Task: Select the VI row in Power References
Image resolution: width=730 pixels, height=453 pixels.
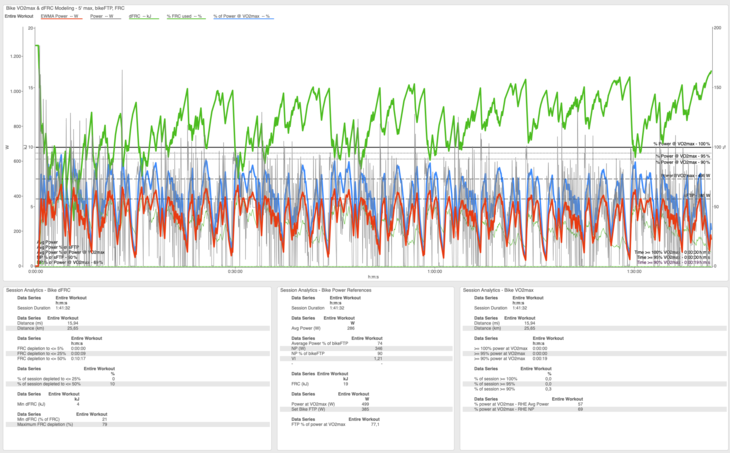Action: coord(366,359)
